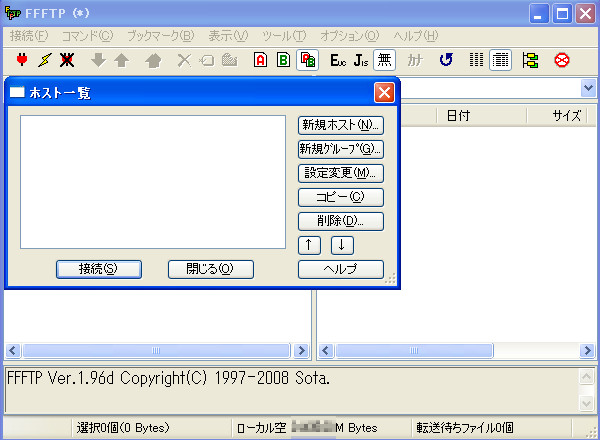Click the X Delete toolbar icon
Image resolution: width=600 pixels, height=440 pixels.
coord(184,60)
